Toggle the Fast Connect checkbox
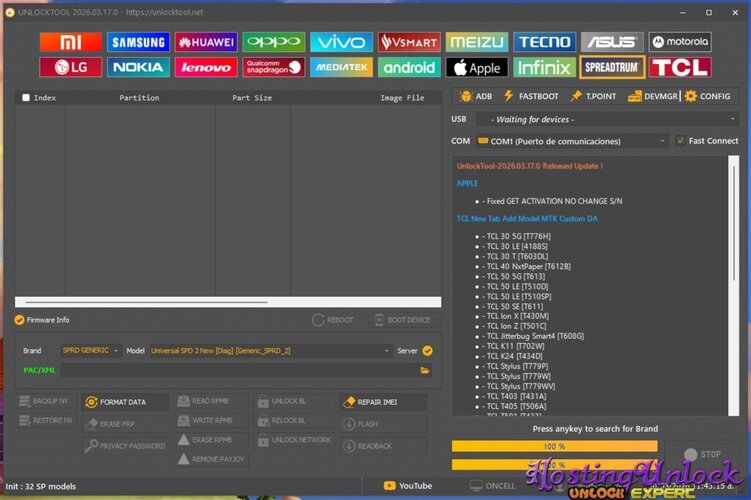This screenshot has width=751, height=500. click(681, 141)
